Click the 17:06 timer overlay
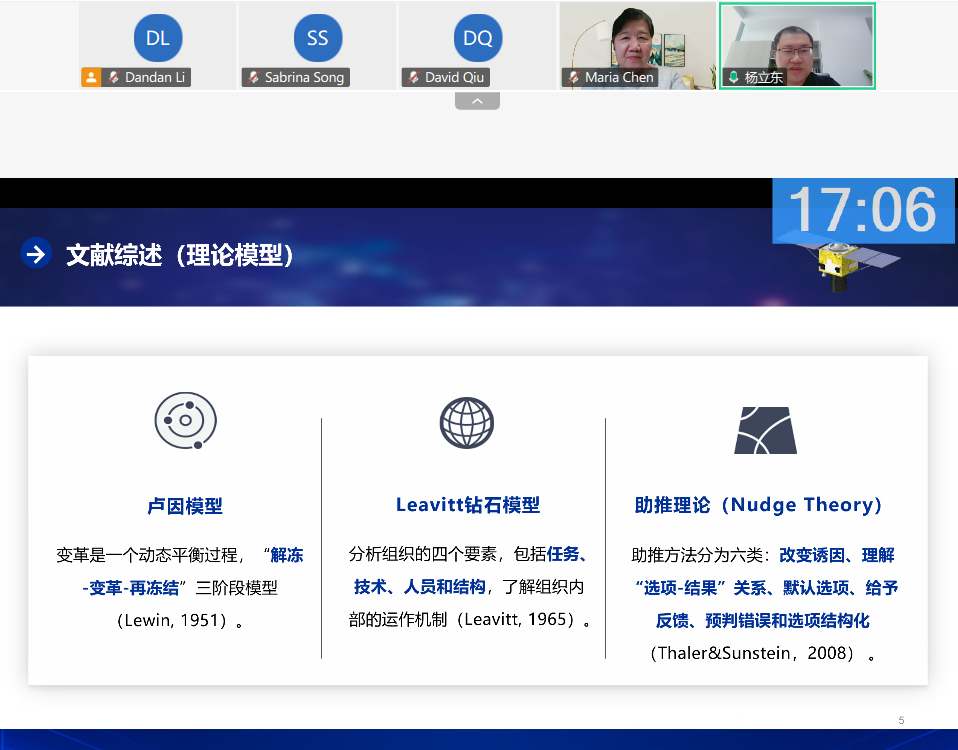 coord(863,210)
